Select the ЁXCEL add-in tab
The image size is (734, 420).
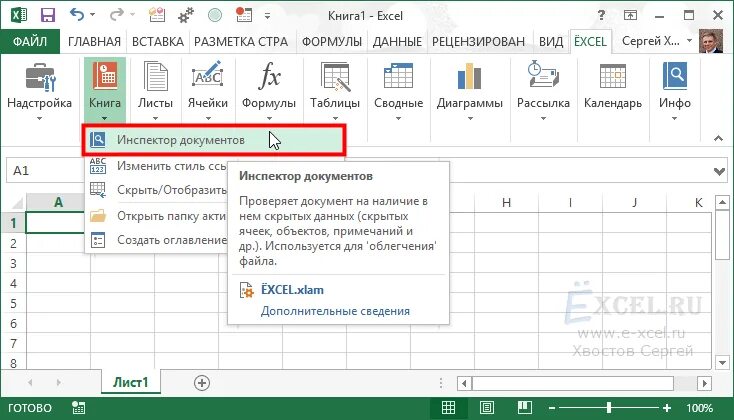(x=590, y=42)
